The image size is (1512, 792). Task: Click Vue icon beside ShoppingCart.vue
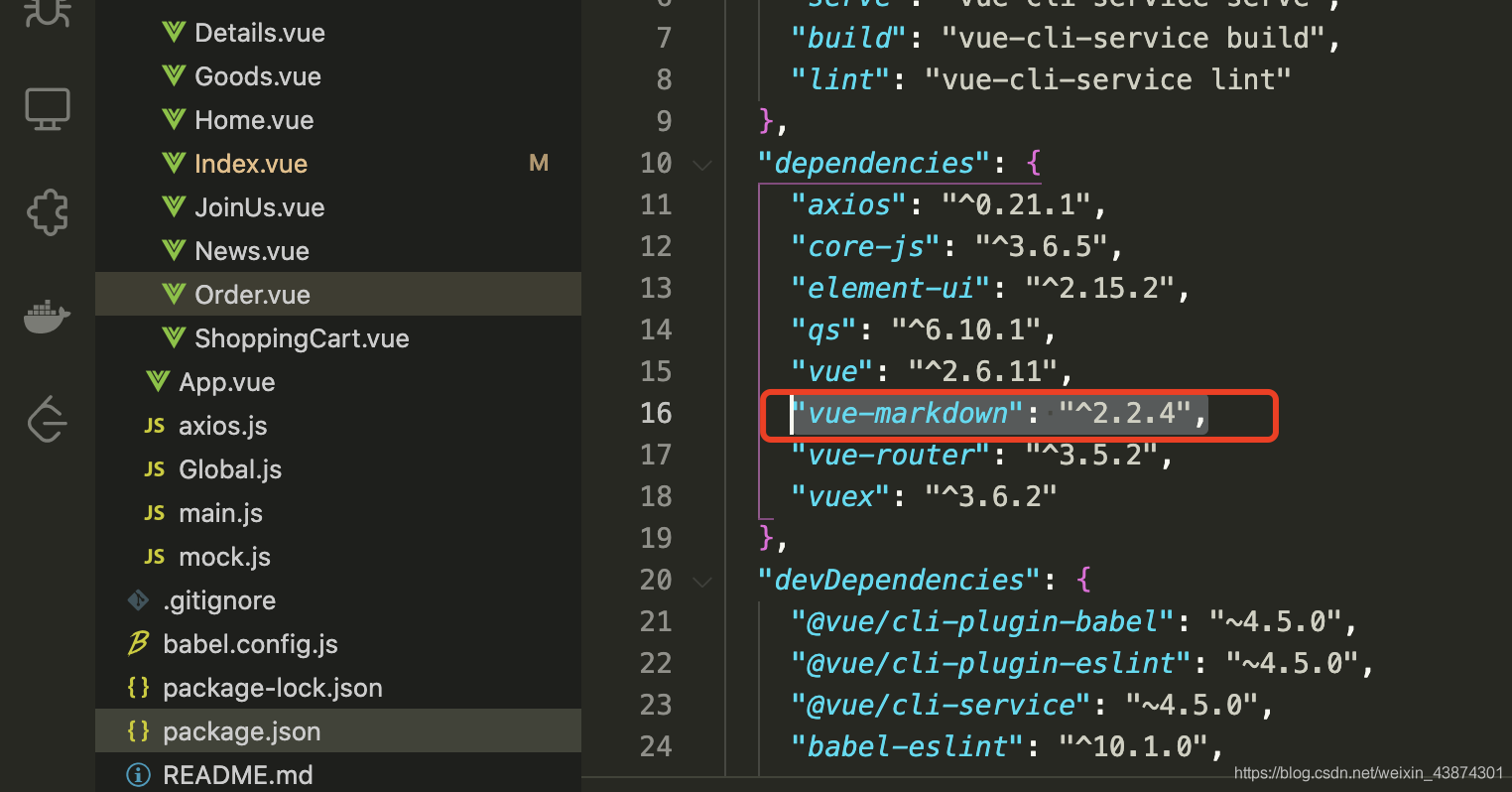click(x=174, y=338)
